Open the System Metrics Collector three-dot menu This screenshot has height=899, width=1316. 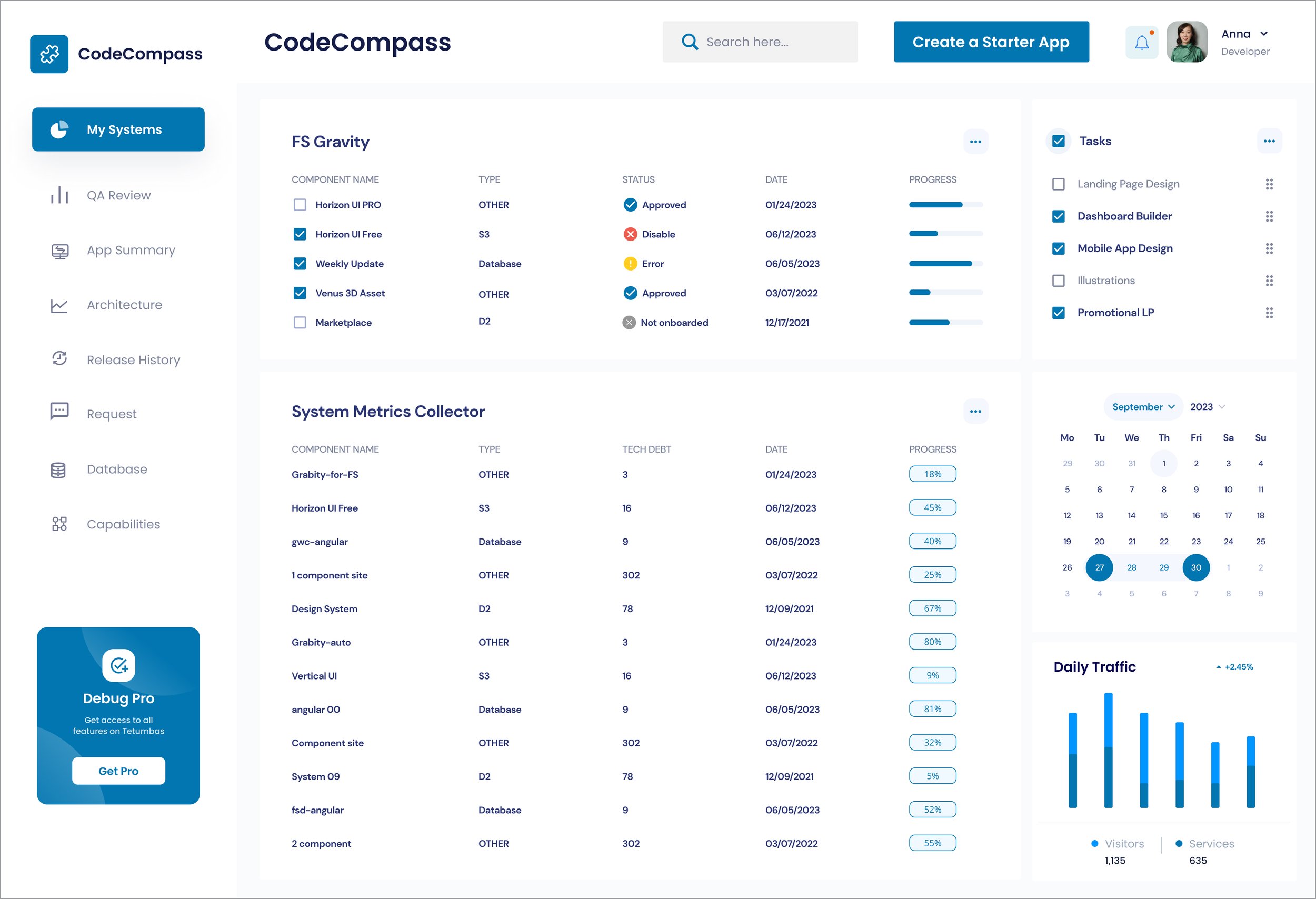click(975, 412)
